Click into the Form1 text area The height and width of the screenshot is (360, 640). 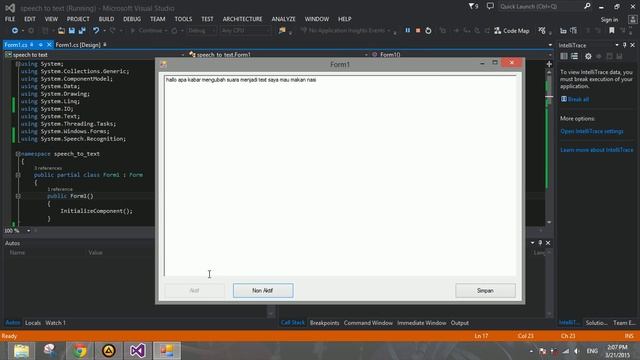[340, 176]
